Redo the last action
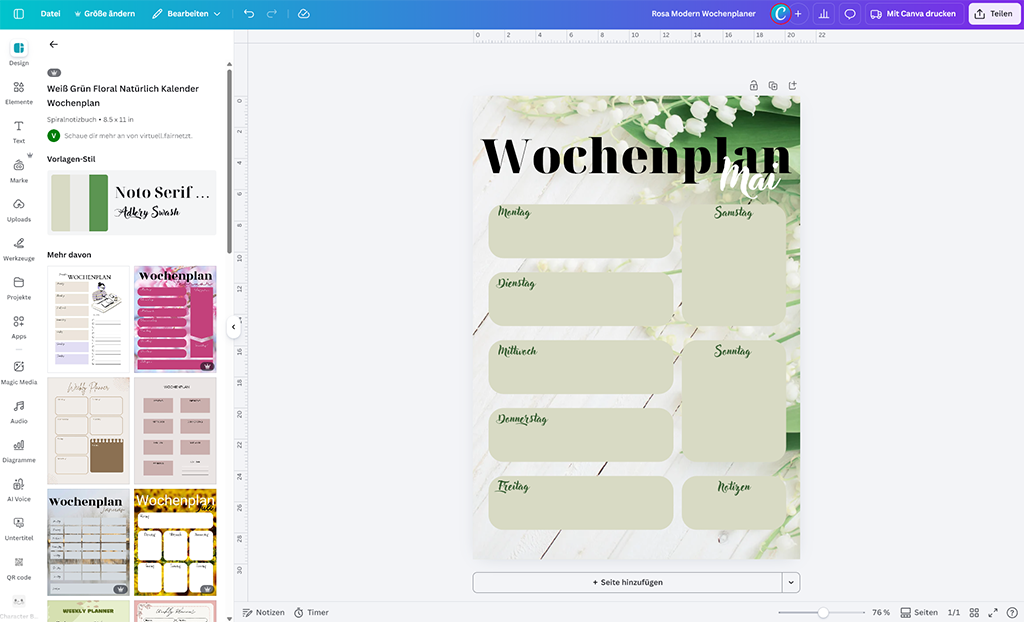This screenshot has width=1024, height=622. click(x=272, y=14)
